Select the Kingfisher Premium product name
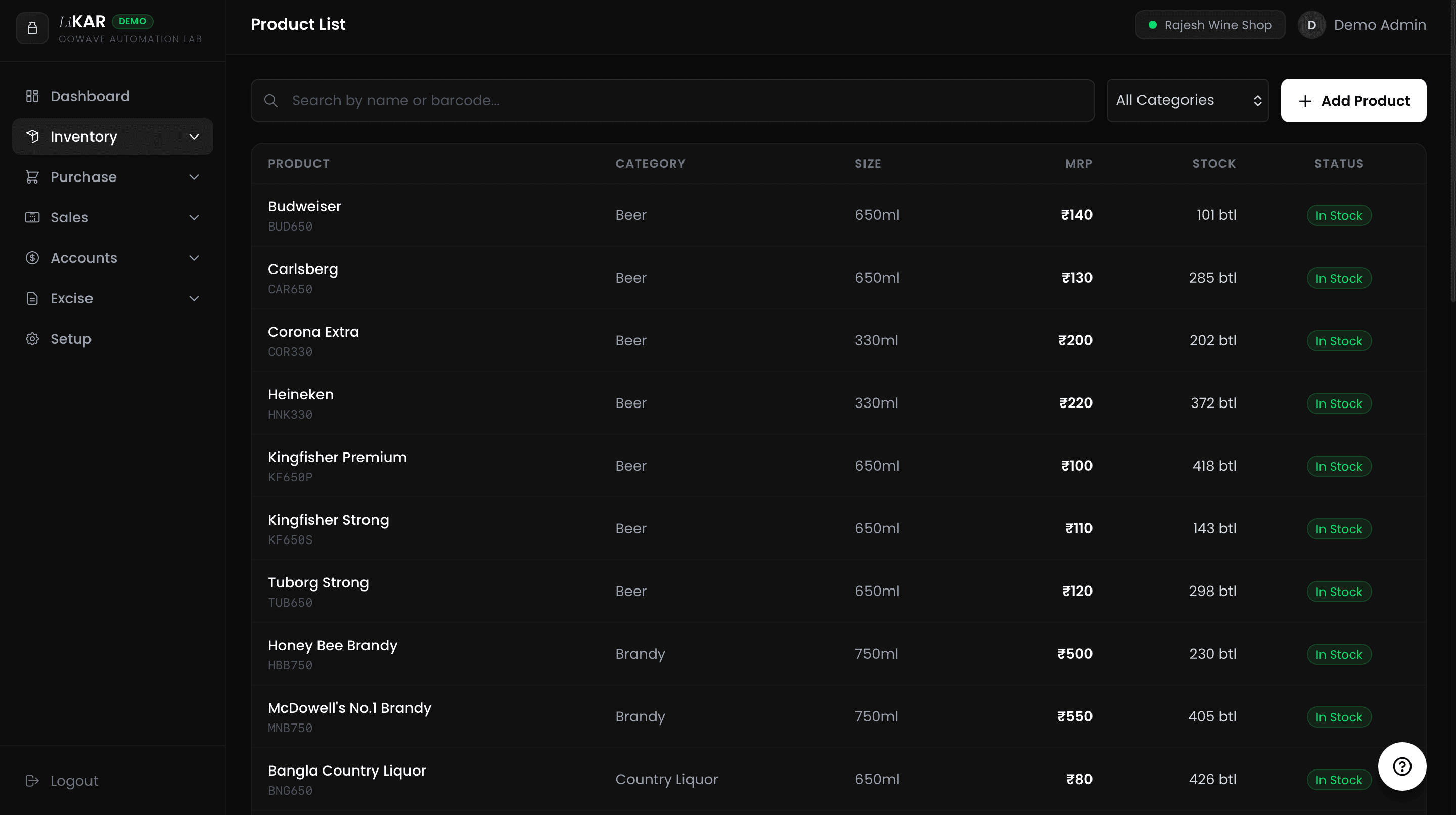 (337, 457)
